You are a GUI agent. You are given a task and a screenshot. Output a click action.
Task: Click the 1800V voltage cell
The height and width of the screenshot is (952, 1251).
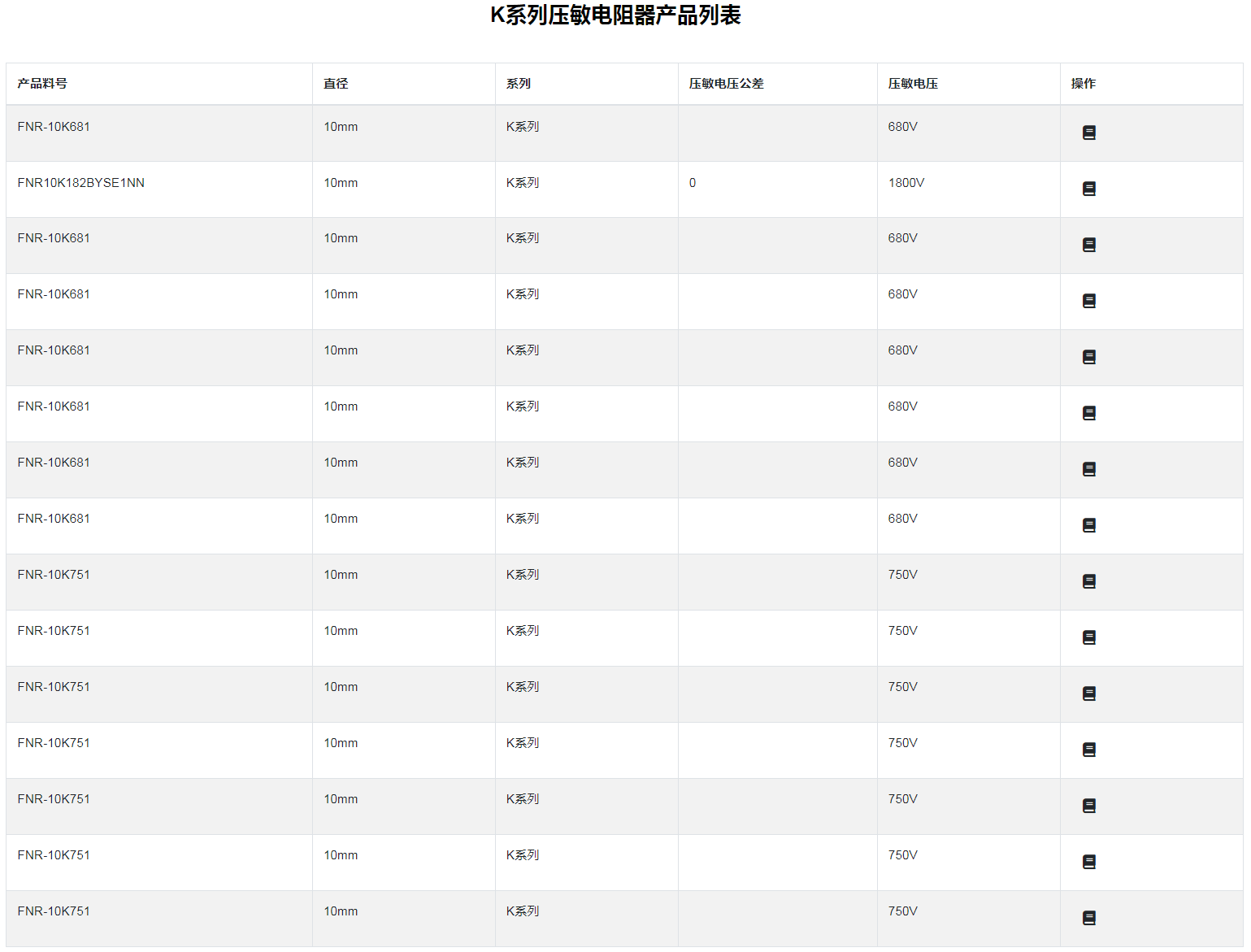point(906,183)
